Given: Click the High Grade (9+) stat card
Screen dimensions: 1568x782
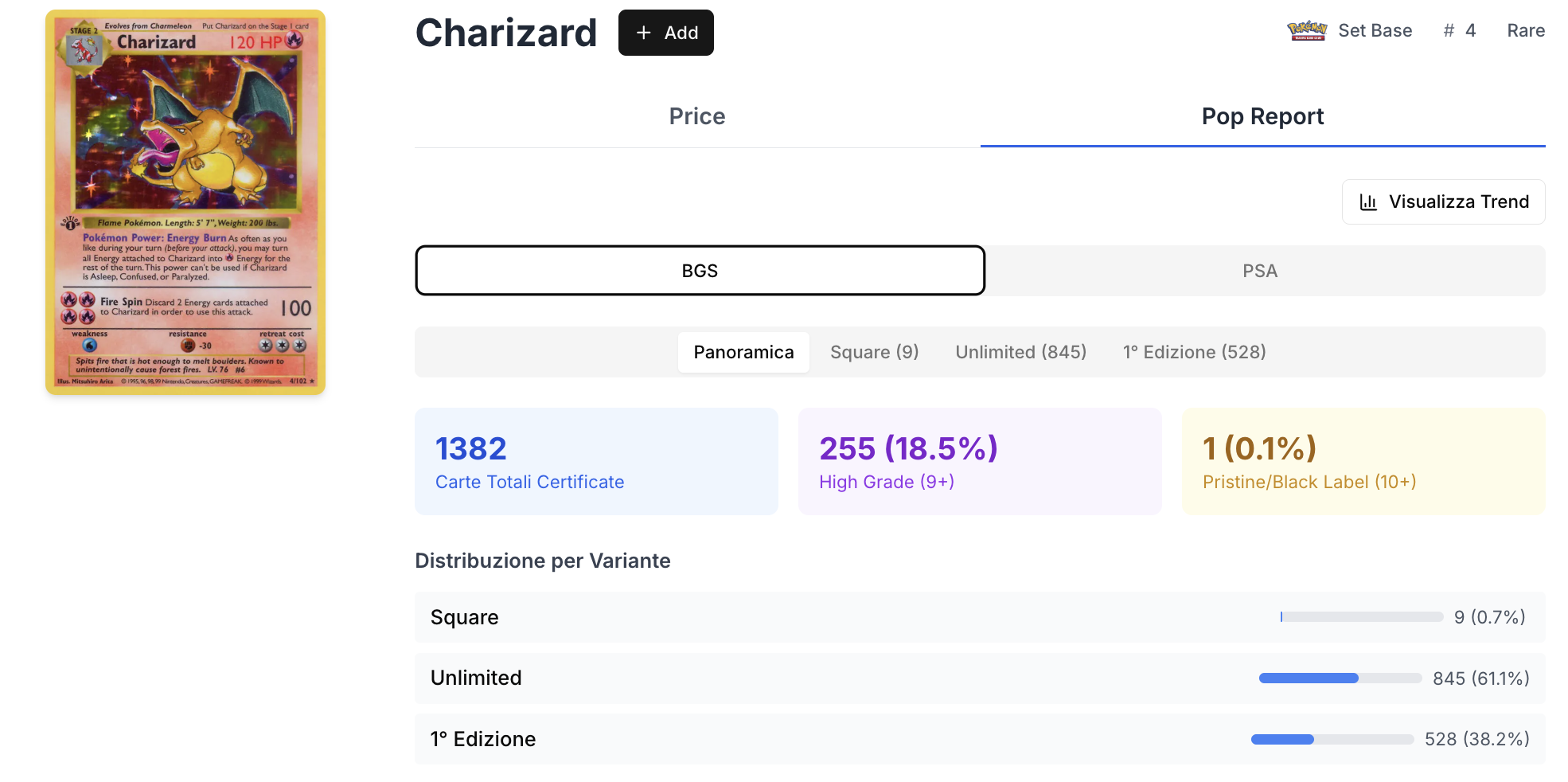Looking at the screenshot, I should point(980,462).
